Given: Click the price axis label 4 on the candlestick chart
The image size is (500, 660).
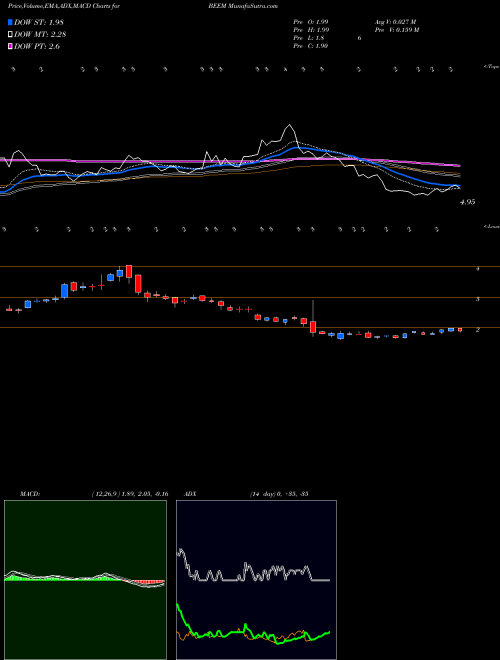Looking at the screenshot, I should point(477,269).
